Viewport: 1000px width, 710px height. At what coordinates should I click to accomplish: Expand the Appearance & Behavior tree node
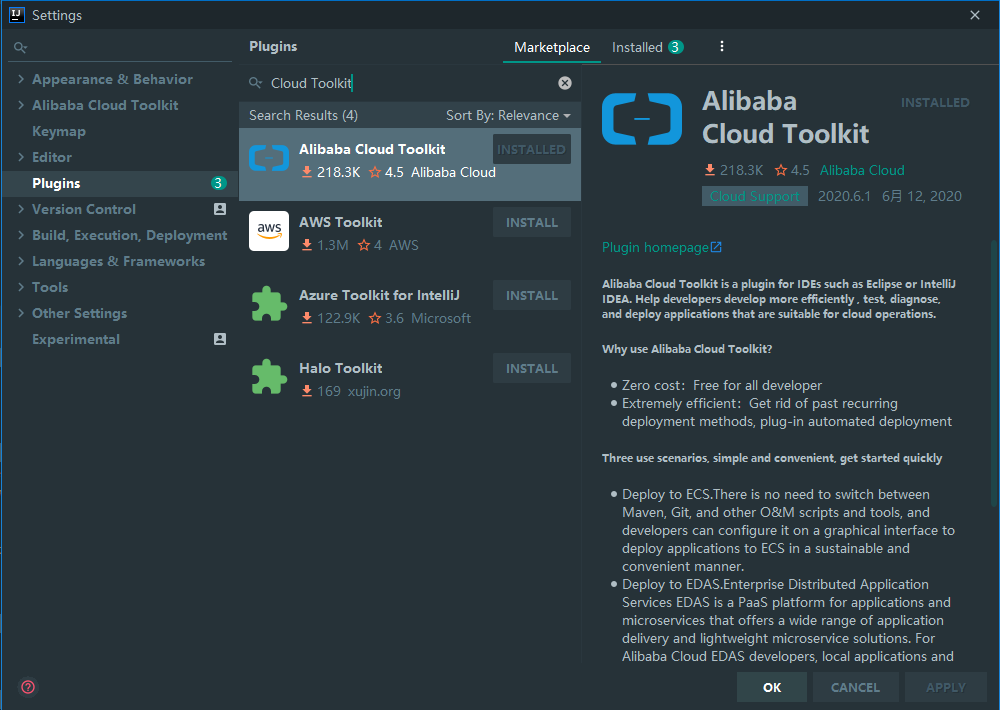(21, 79)
